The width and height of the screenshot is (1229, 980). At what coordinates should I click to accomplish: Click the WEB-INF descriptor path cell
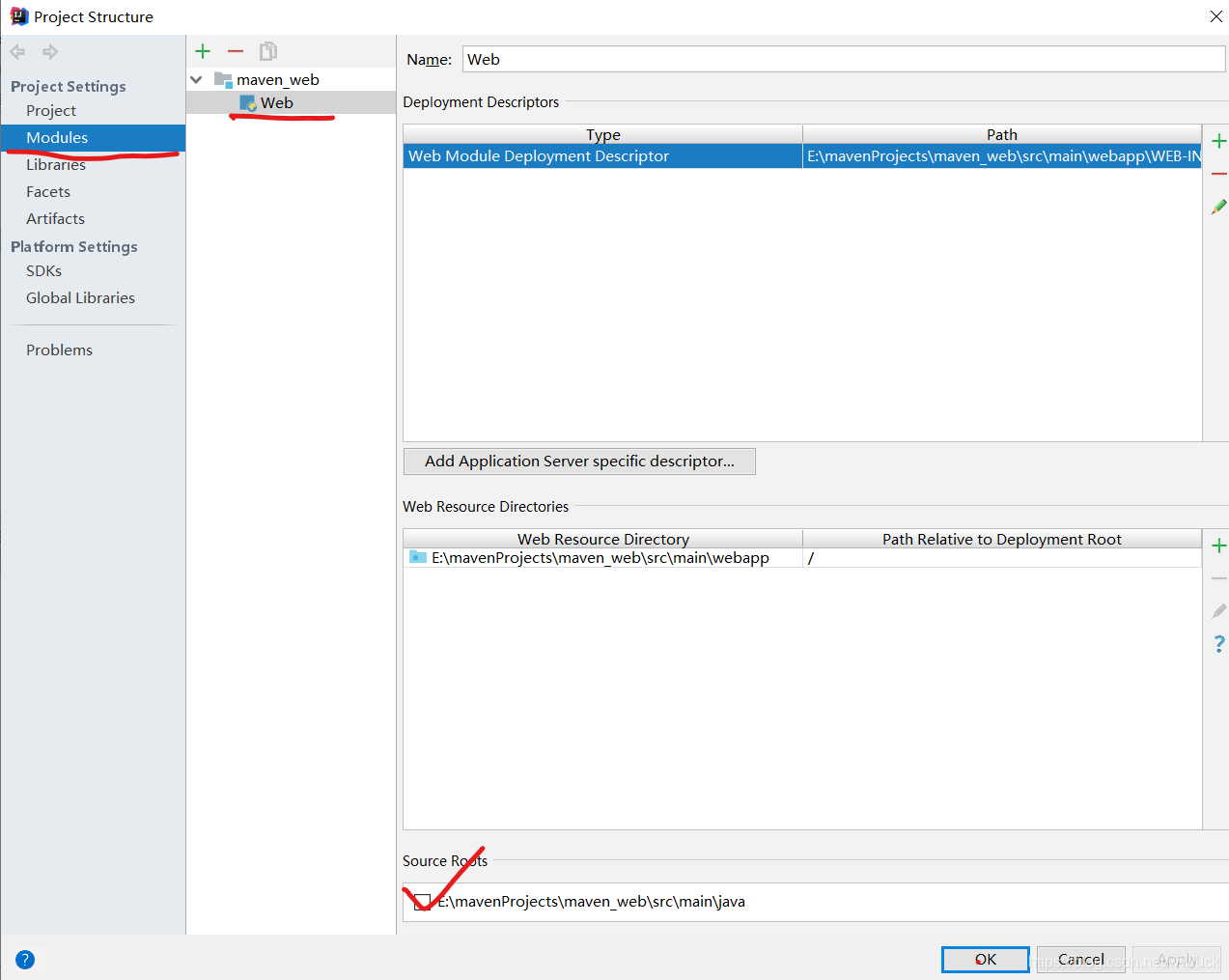coord(1002,156)
